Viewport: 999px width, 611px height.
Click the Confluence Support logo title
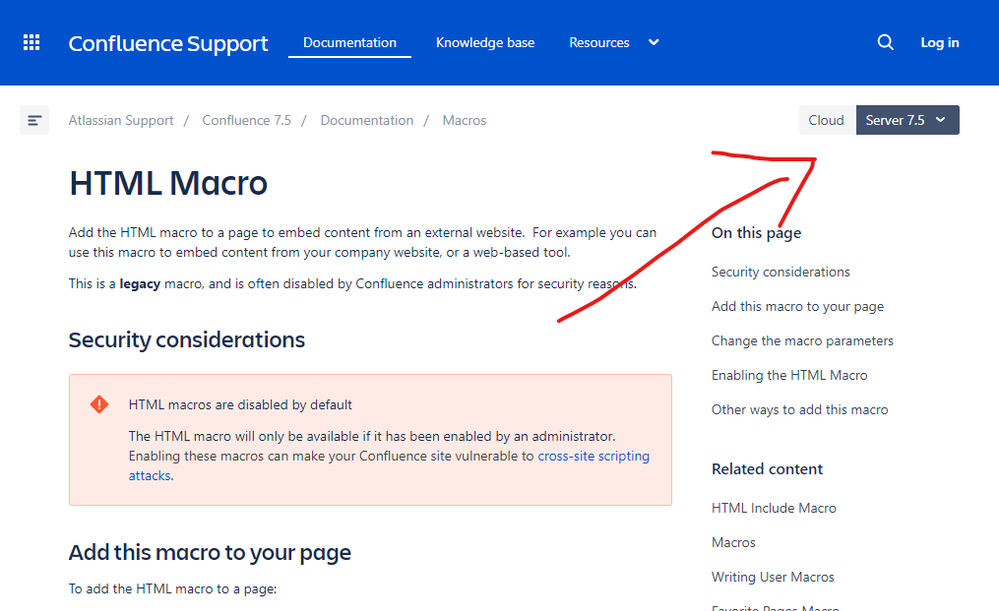coord(168,43)
